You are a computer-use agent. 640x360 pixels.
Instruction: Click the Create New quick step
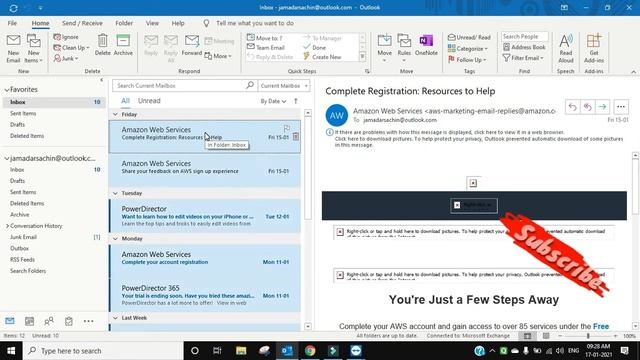pos(322,57)
